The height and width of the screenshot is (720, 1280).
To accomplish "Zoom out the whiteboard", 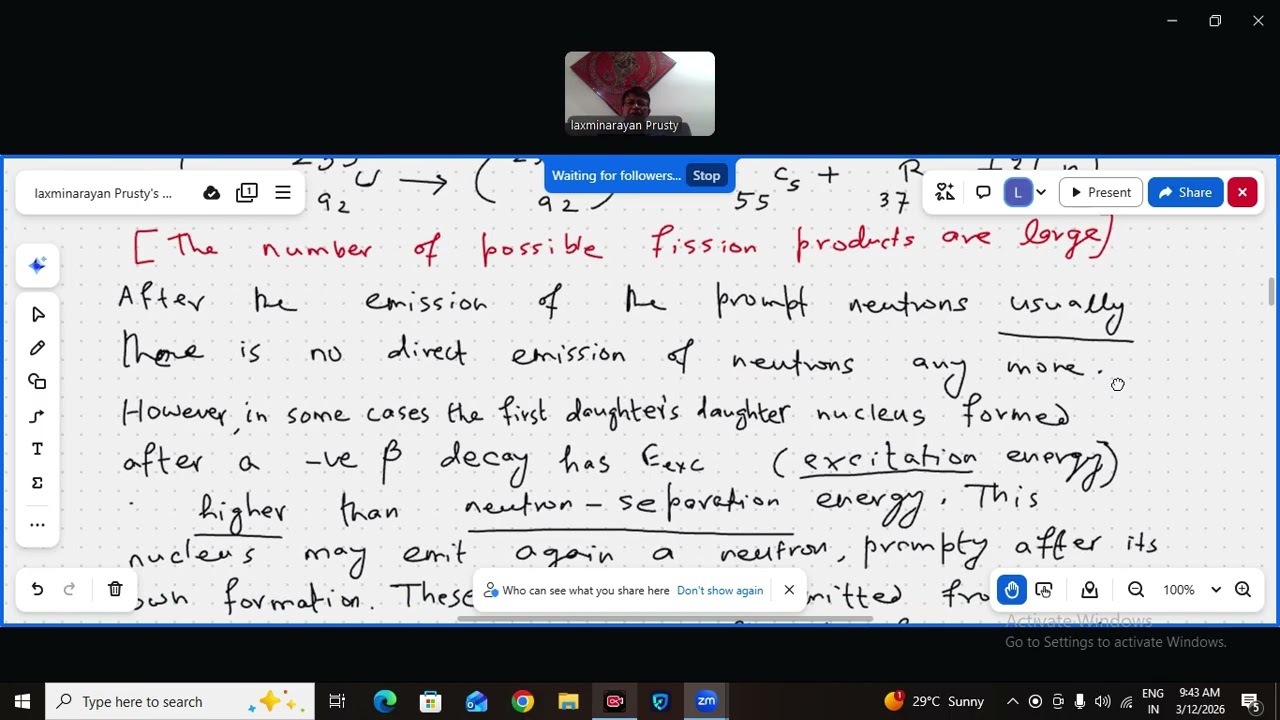I will pyautogui.click(x=1136, y=590).
